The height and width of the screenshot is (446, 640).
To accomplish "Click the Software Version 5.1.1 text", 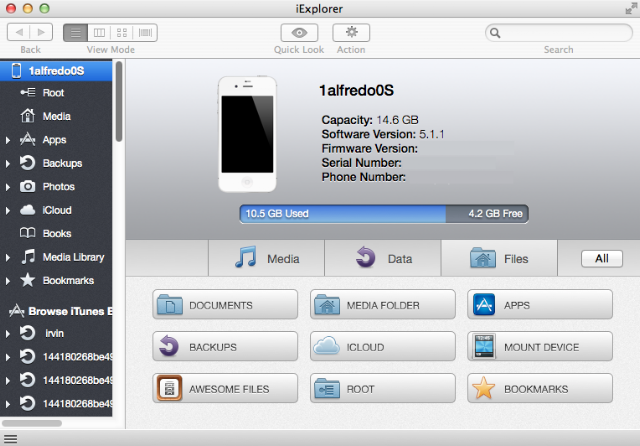I will click(383, 134).
